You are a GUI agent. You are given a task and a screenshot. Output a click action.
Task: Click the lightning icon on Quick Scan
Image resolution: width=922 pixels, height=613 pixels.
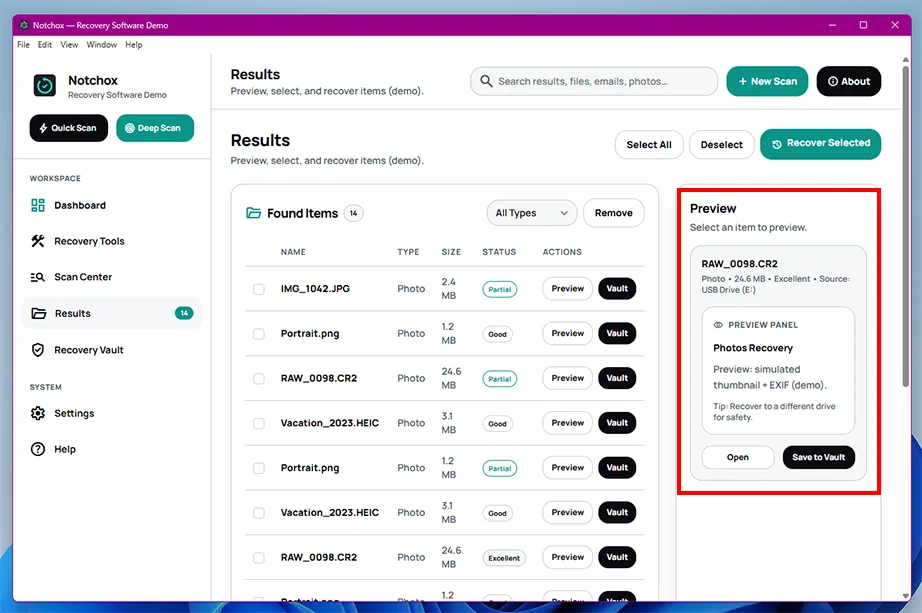click(x=43, y=128)
